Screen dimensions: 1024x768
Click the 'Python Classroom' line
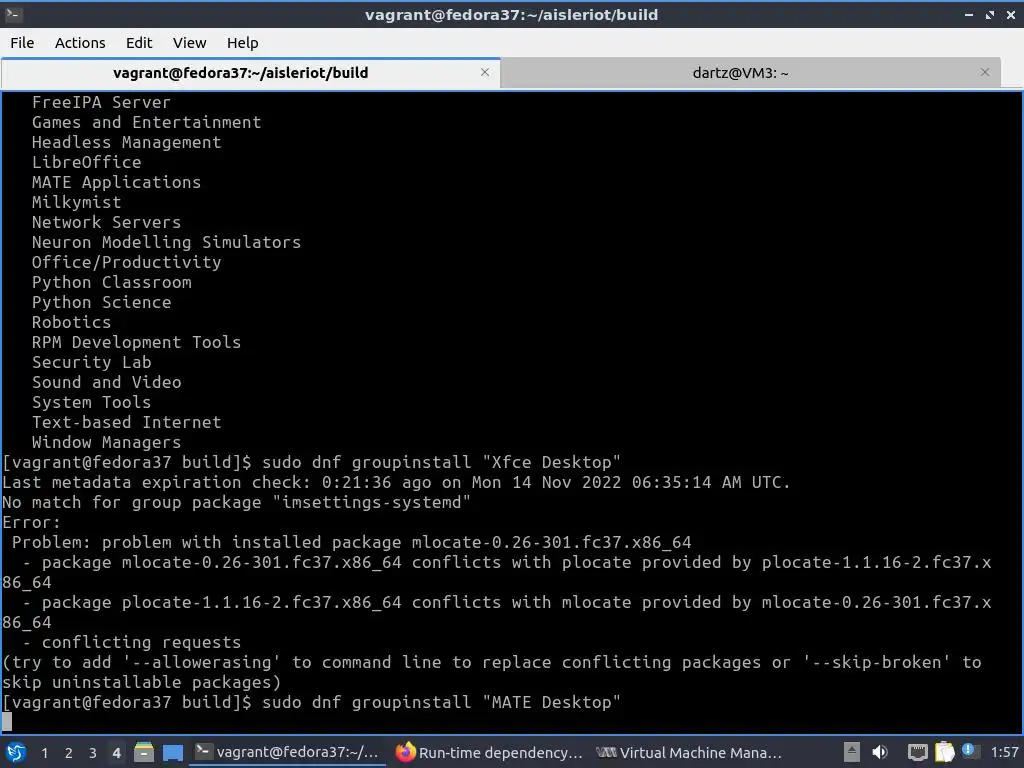click(x=112, y=282)
